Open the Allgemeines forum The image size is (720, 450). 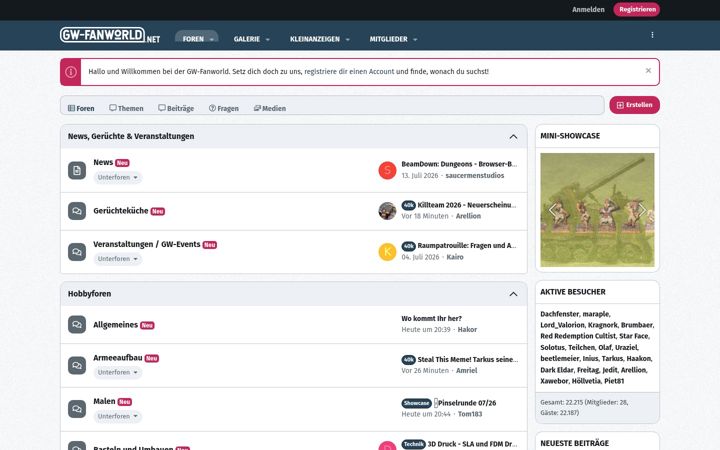point(115,325)
